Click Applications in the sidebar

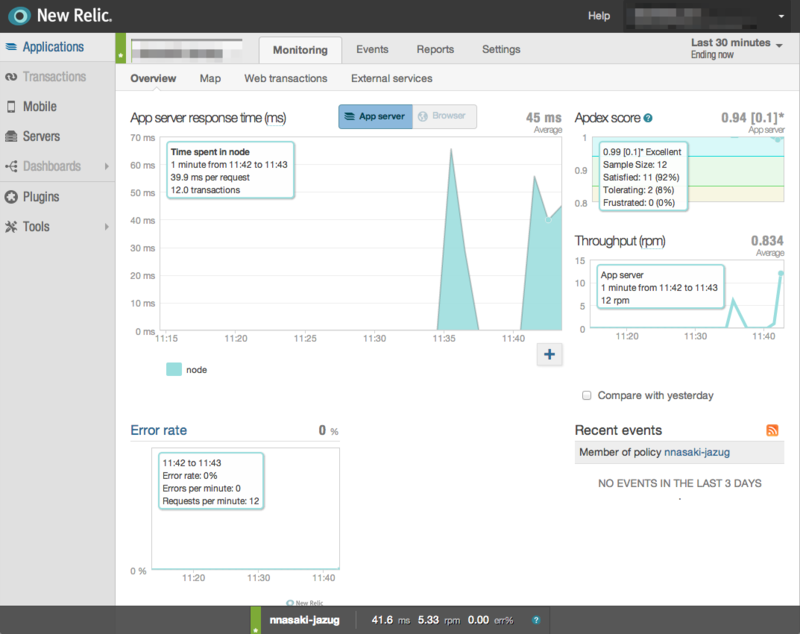[x=53, y=47]
